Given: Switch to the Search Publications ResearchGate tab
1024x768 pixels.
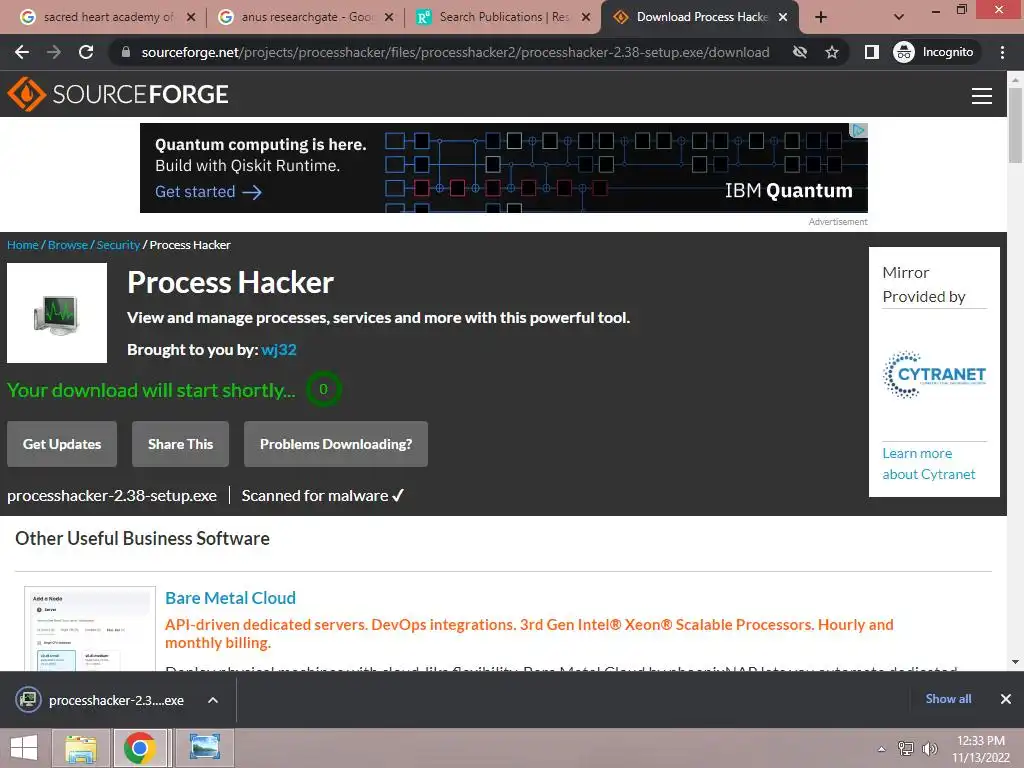Looking at the screenshot, I should (503, 17).
